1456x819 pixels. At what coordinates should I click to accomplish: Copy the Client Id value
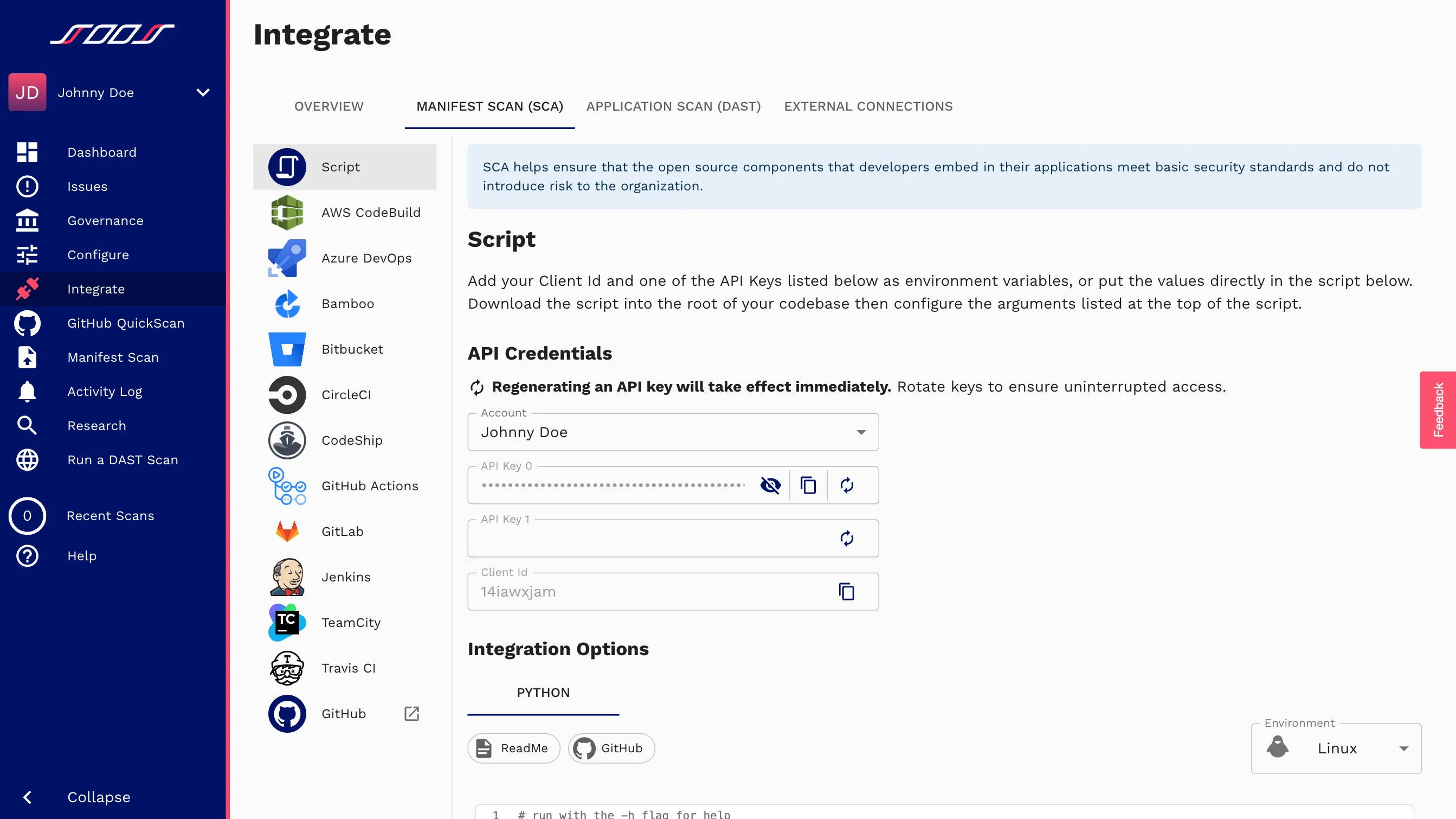[846, 592]
